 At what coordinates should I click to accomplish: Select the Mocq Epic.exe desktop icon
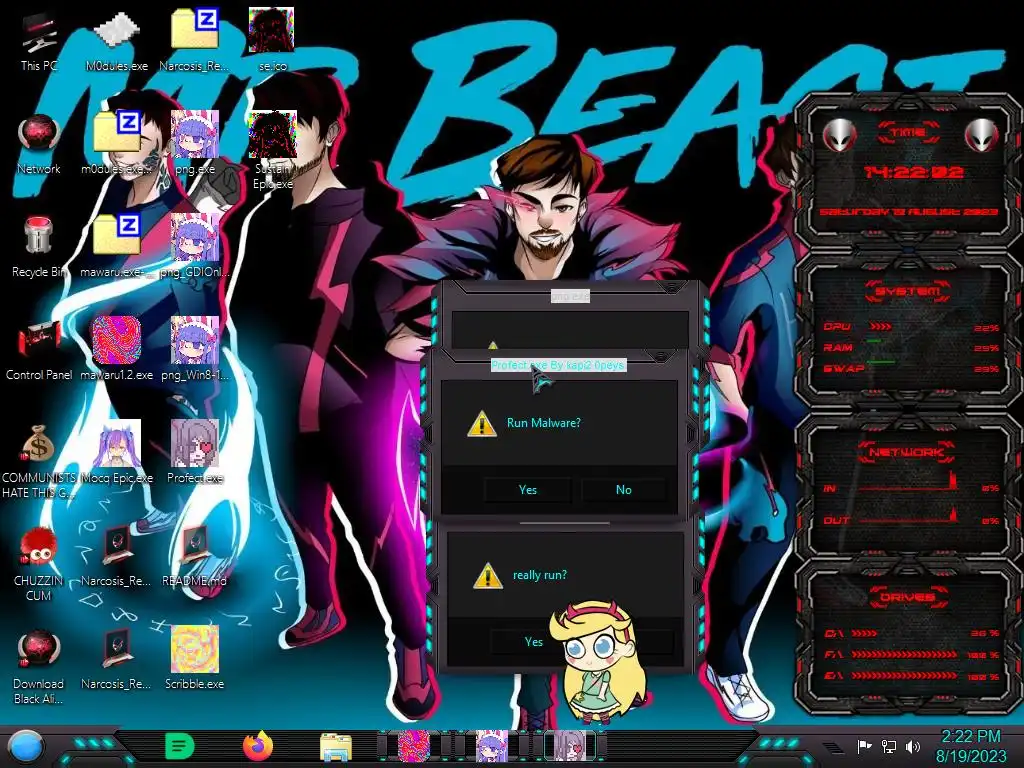[116, 453]
